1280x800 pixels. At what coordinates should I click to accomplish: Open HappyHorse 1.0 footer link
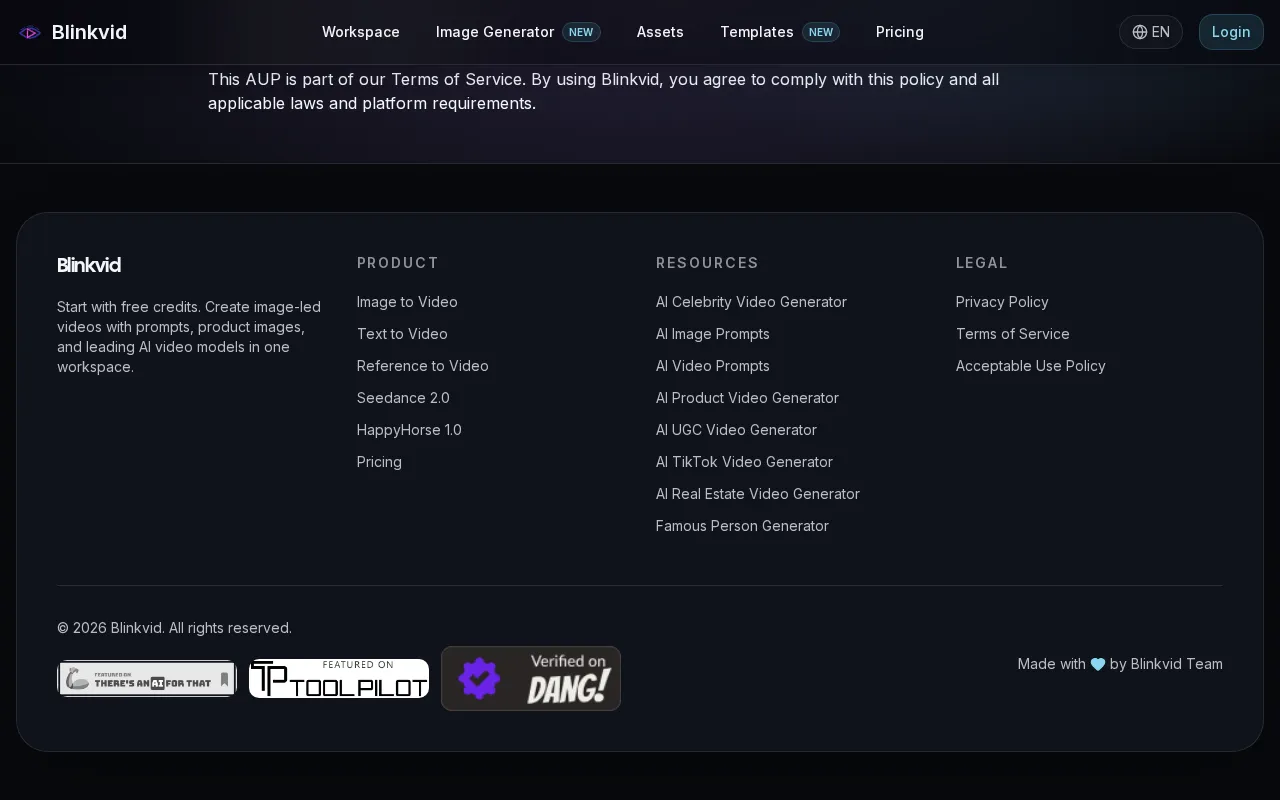[x=409, y=430]
